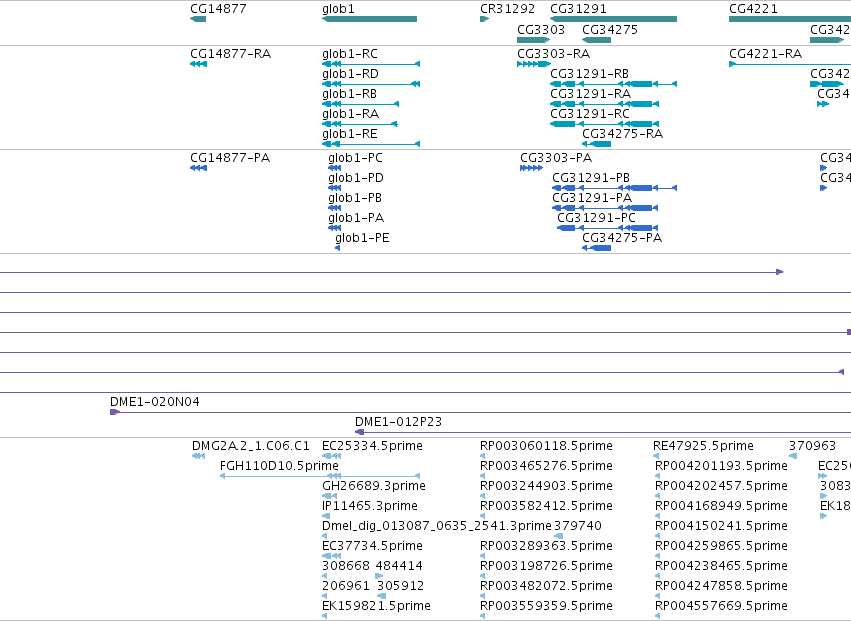Select the CG31291 gene label
The height and width of the screenshot is (621, 851).
579,9
